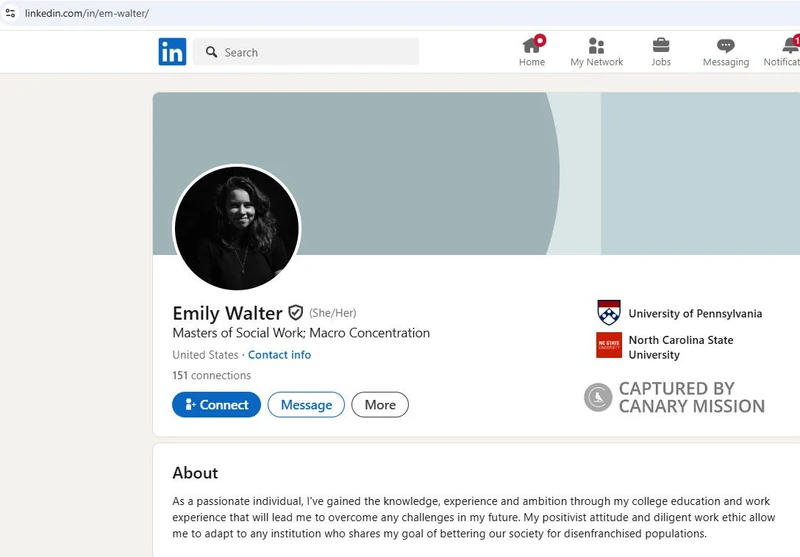Click the Message button
This screenshot has height=557, width=800.
306,404
